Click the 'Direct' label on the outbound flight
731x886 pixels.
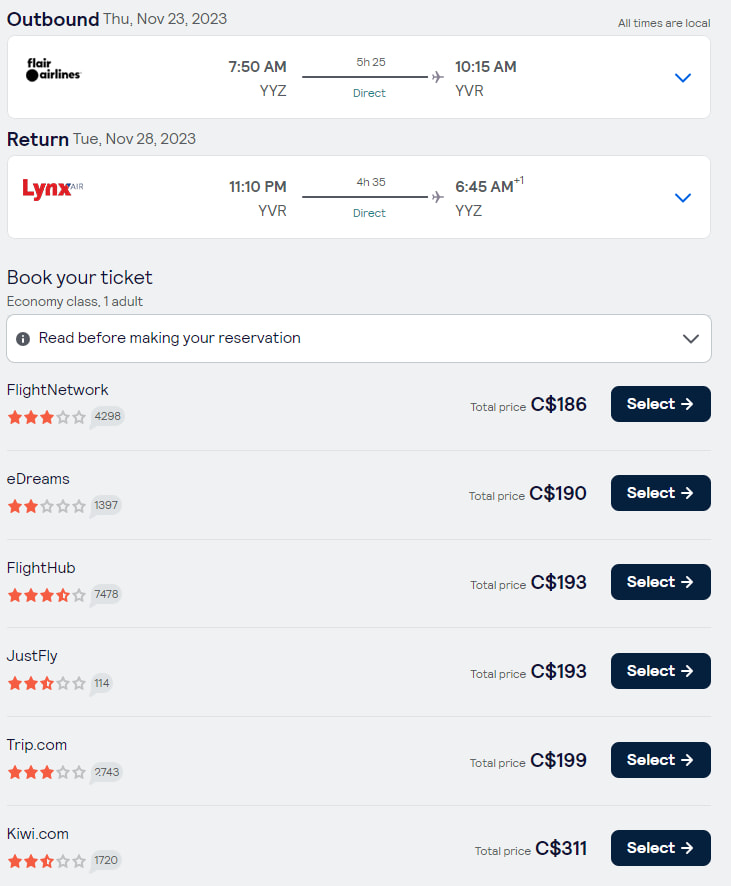(369, 92)
